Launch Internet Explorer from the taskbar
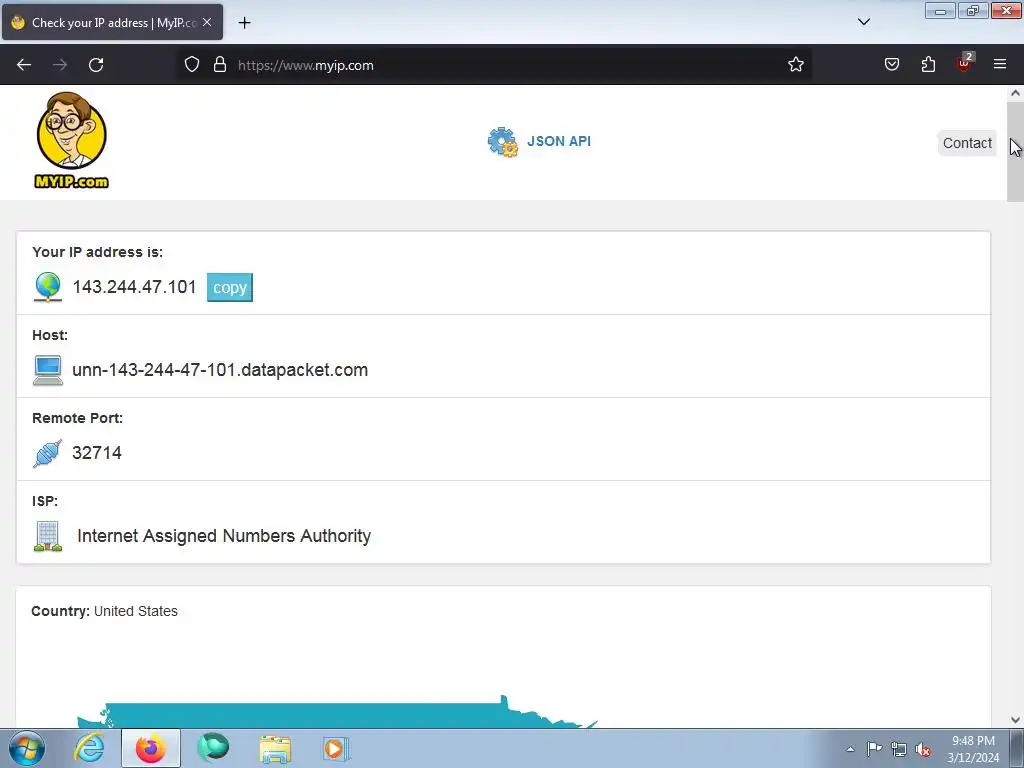Image resolution: width=1024 pixels, height=768 pixels. [89, 748]
